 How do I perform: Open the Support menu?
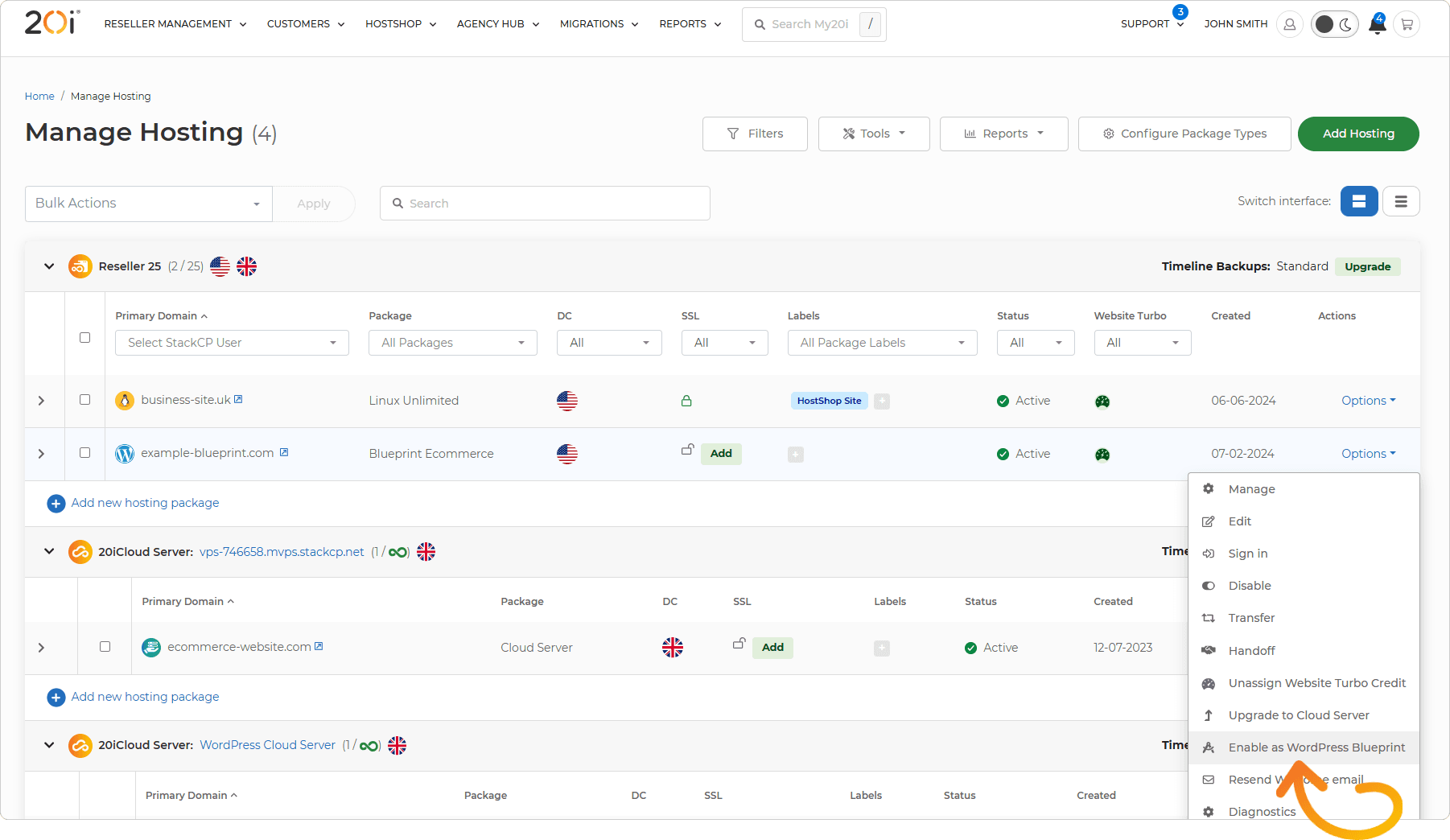coord(1152,24)
